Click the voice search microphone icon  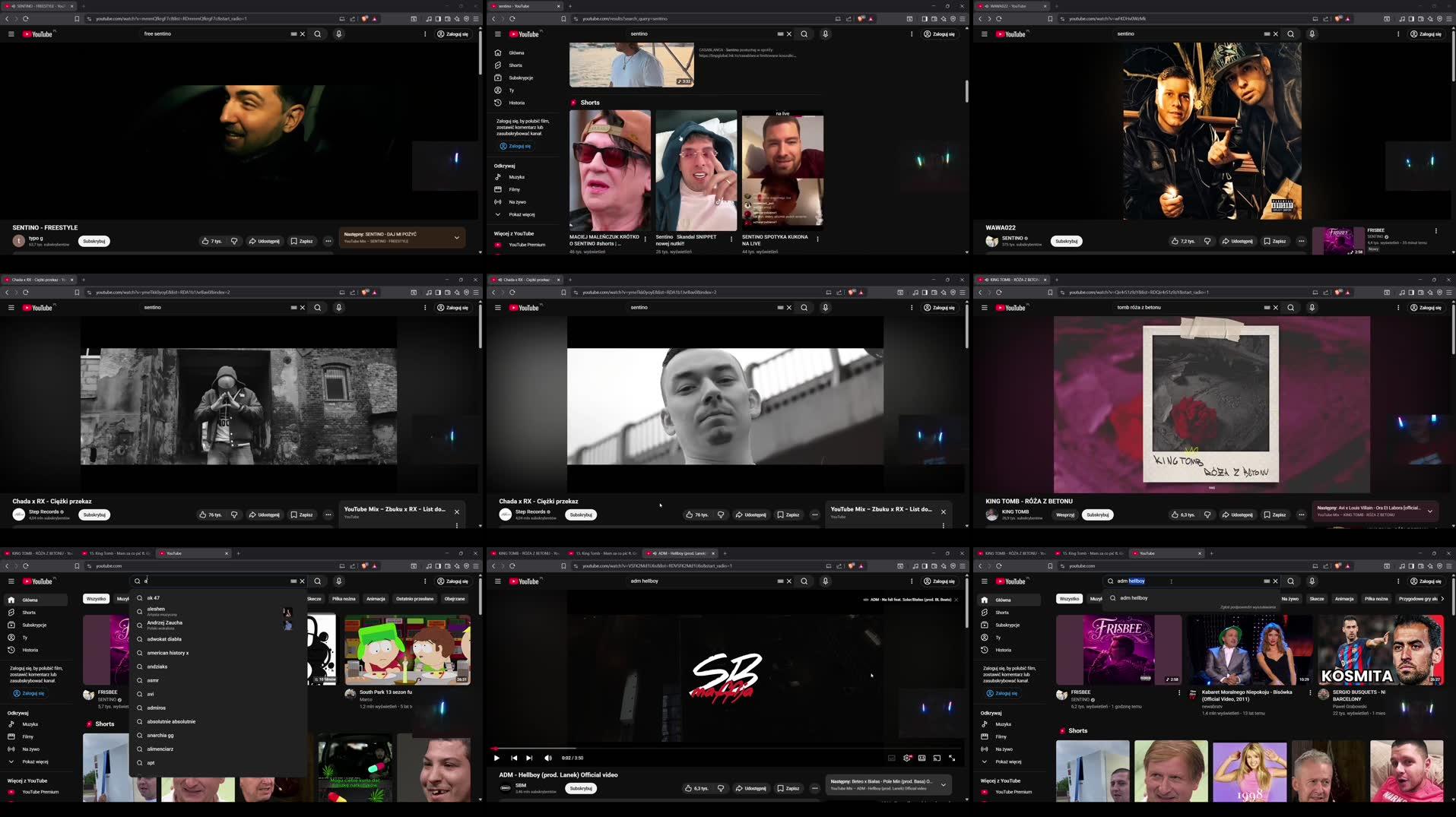pos(338,33)
